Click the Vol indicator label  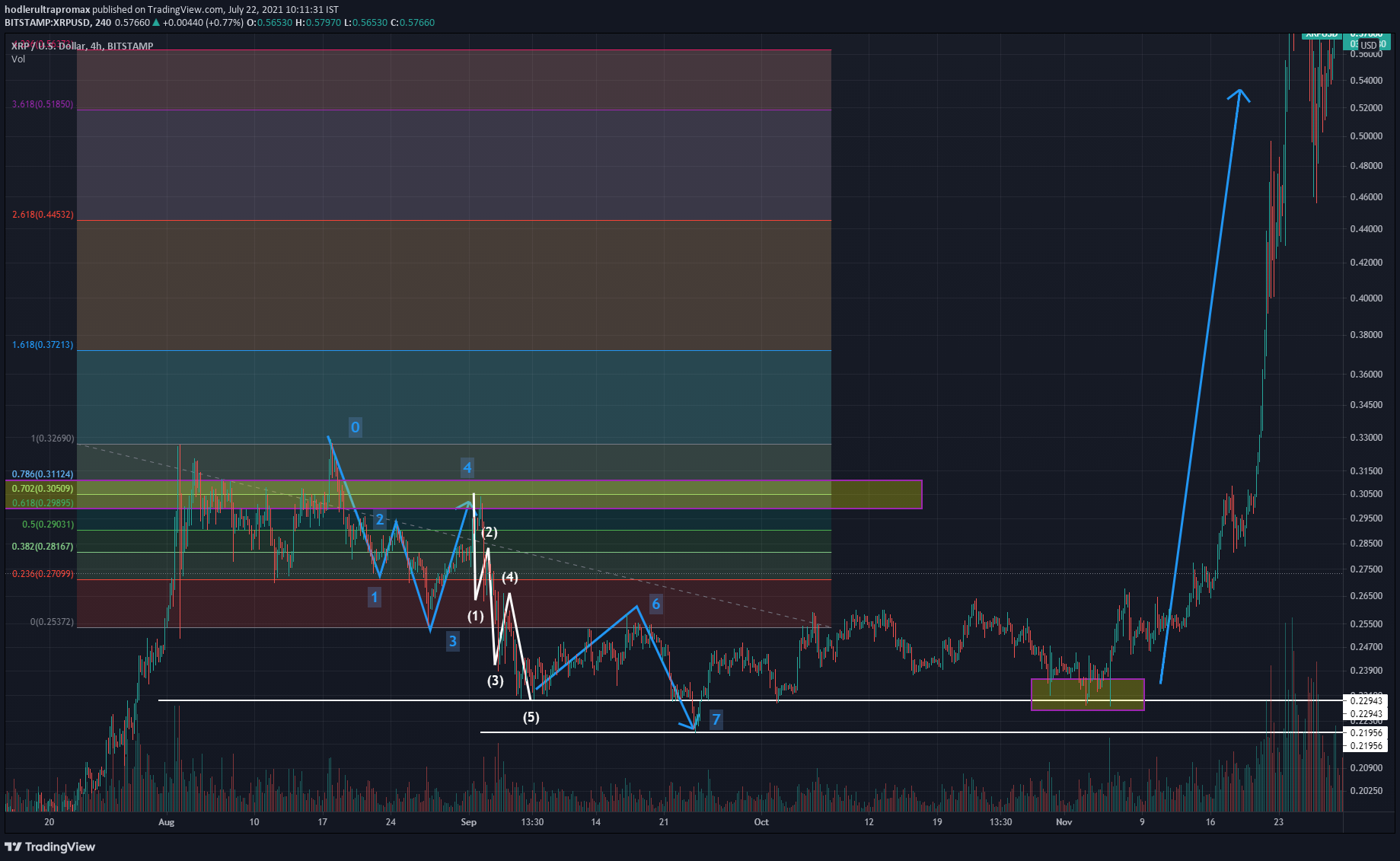pos(18,59)
